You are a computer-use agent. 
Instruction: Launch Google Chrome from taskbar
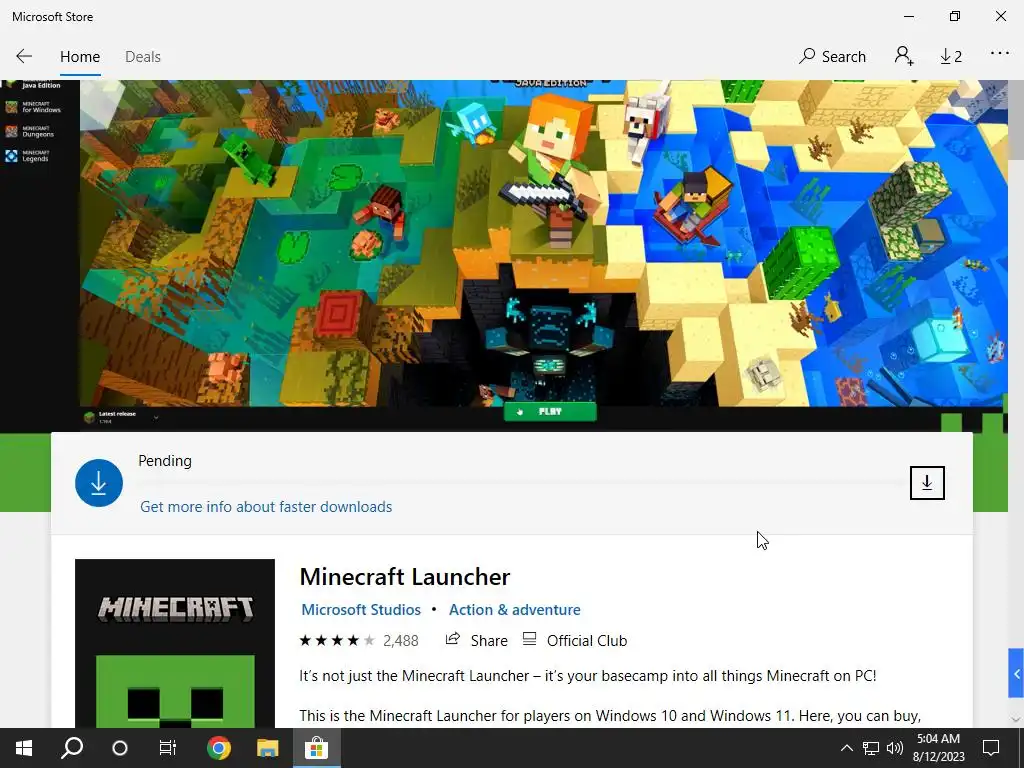click(219, 748)
